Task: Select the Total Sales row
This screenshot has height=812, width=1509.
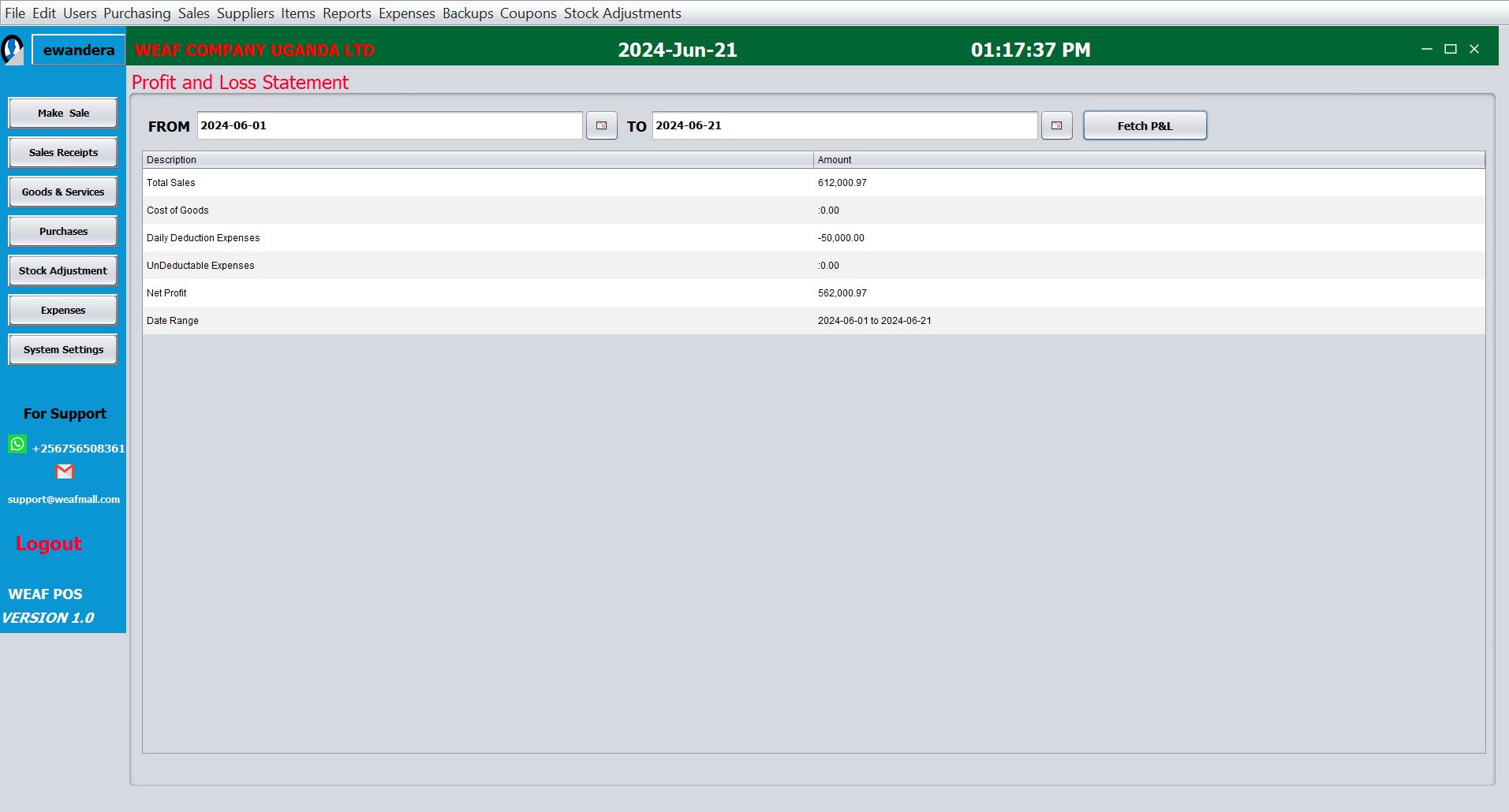Action: point(813,182)
